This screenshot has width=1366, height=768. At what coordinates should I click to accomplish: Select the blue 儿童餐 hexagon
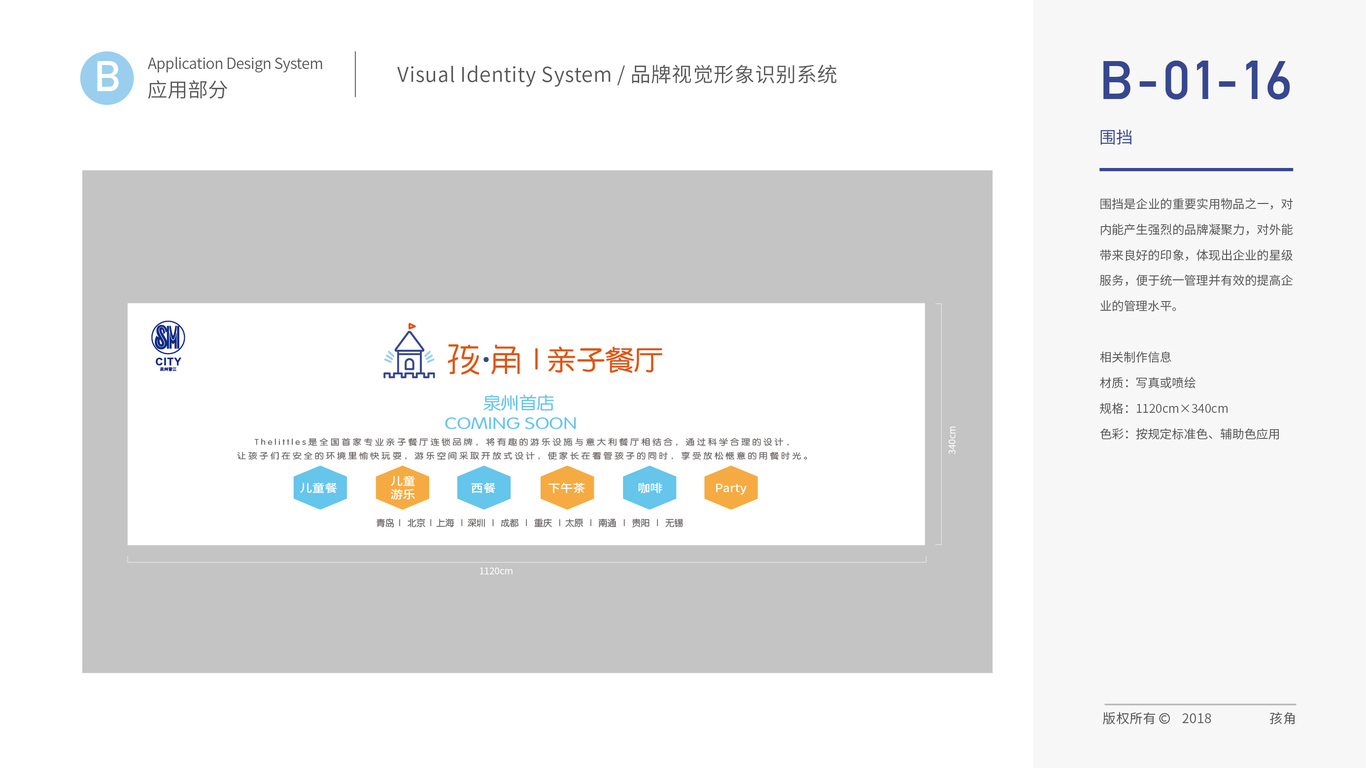coord(320,488)
